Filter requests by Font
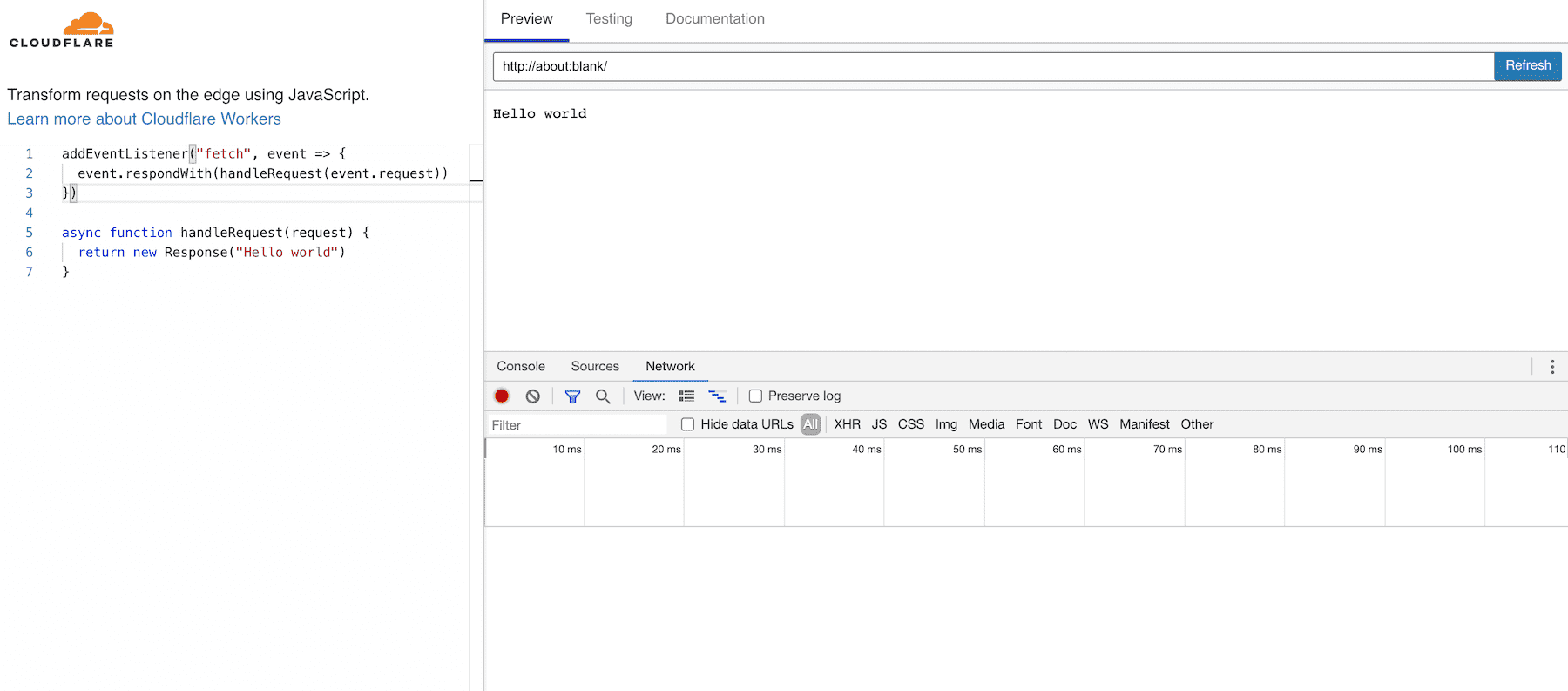This screenshot has width=1568, height=691. click(1029, 424)
